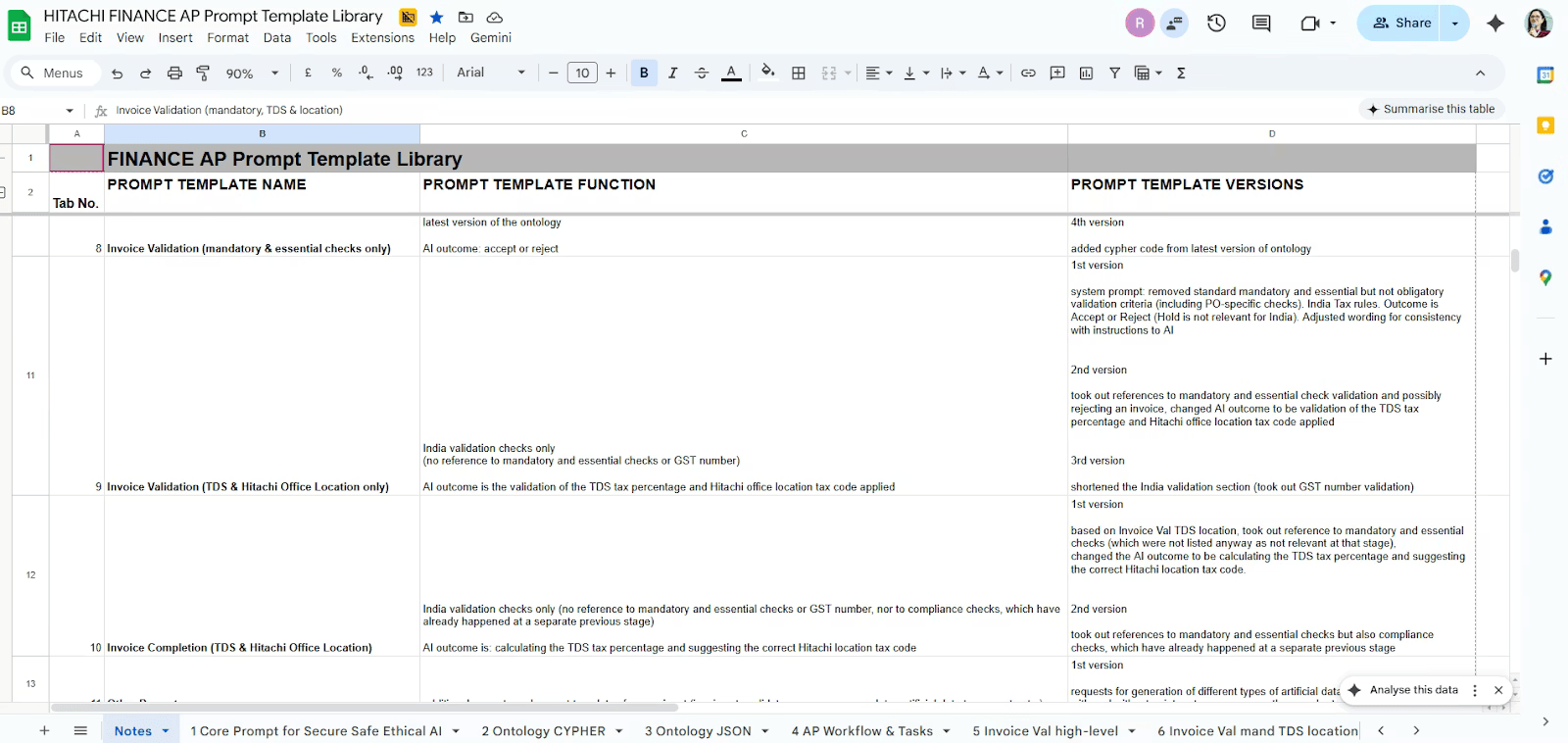Open the Data menu
This screenshot has height=743, width=1568.
pos(277,37)
